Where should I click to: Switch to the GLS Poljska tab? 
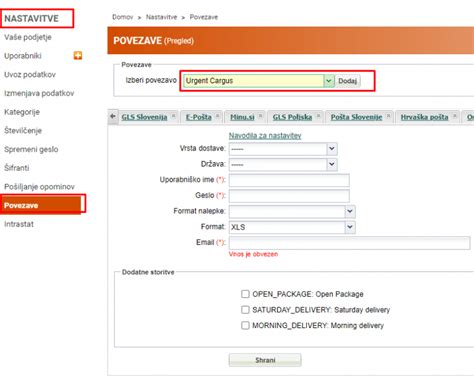292,117
